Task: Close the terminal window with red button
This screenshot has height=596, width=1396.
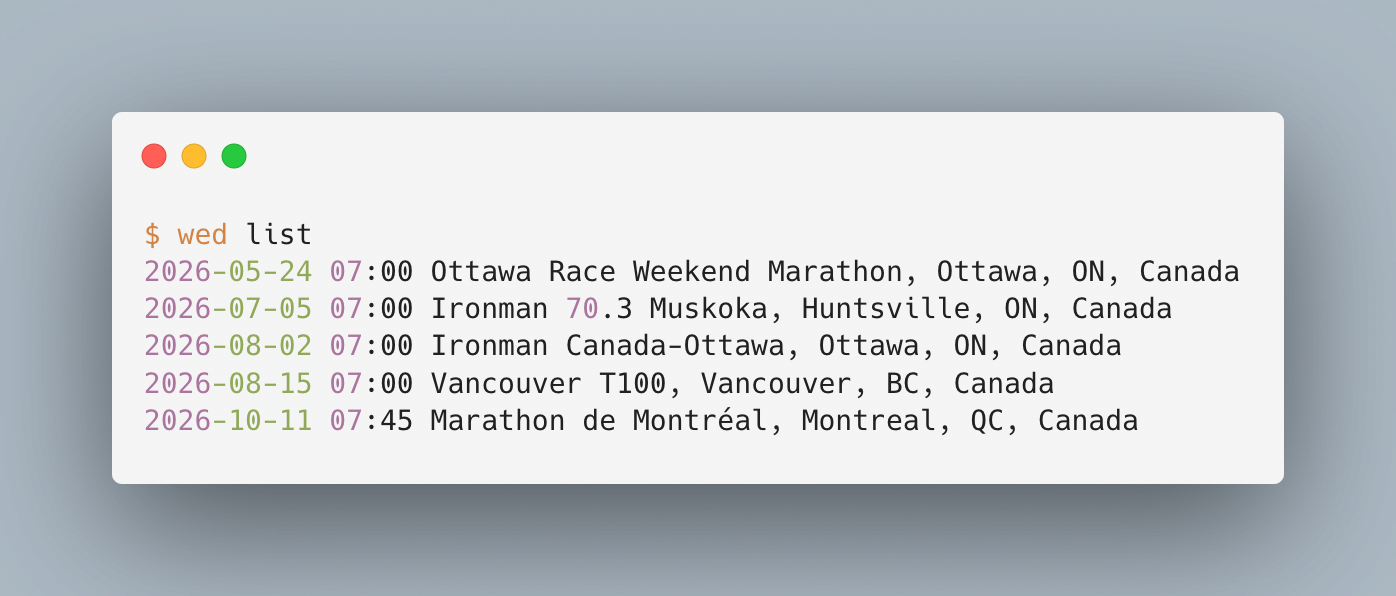Action: point(154,156)
